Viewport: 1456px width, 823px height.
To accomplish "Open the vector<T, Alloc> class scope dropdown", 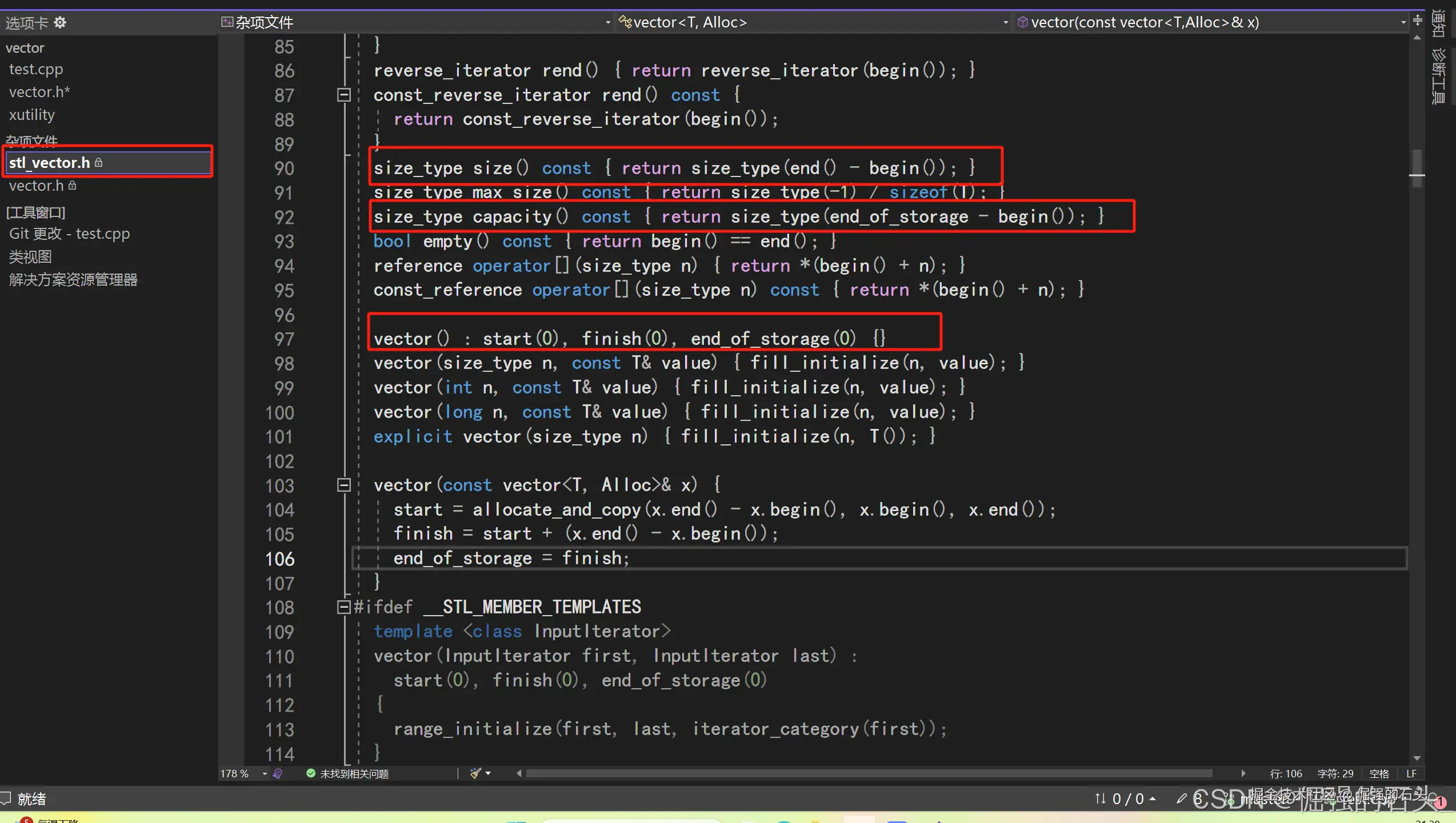I will click(1006, 22).
